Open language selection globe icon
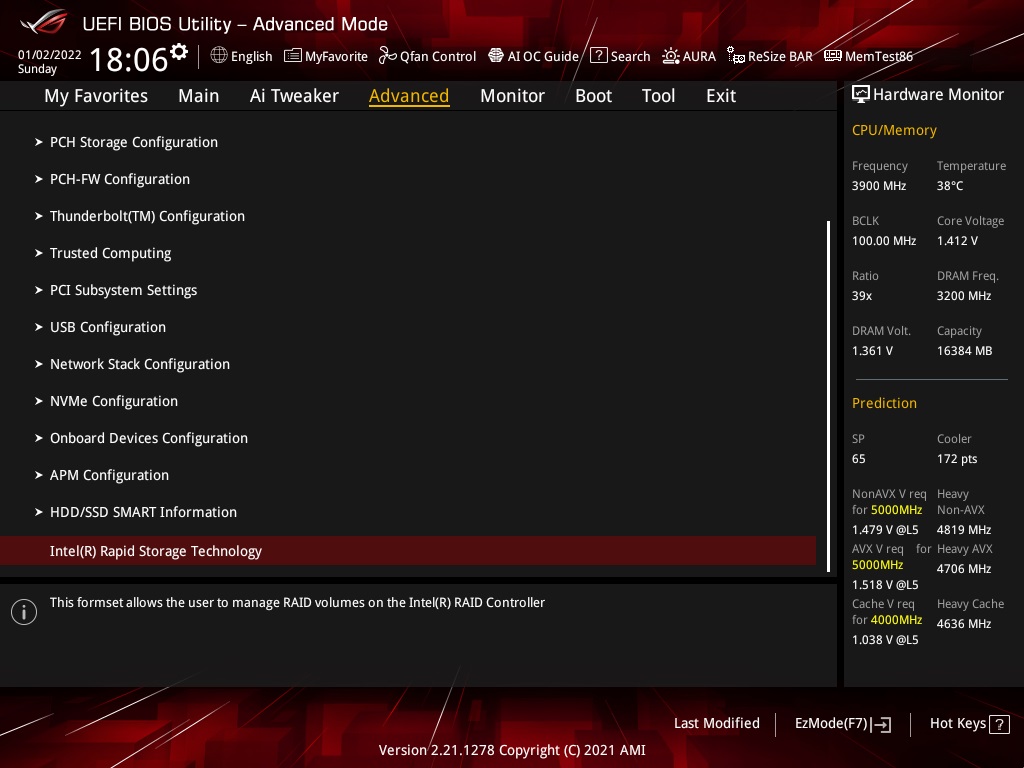This screenshot has height=768, width=1024. pyautogui.click(x=219, y=56)
